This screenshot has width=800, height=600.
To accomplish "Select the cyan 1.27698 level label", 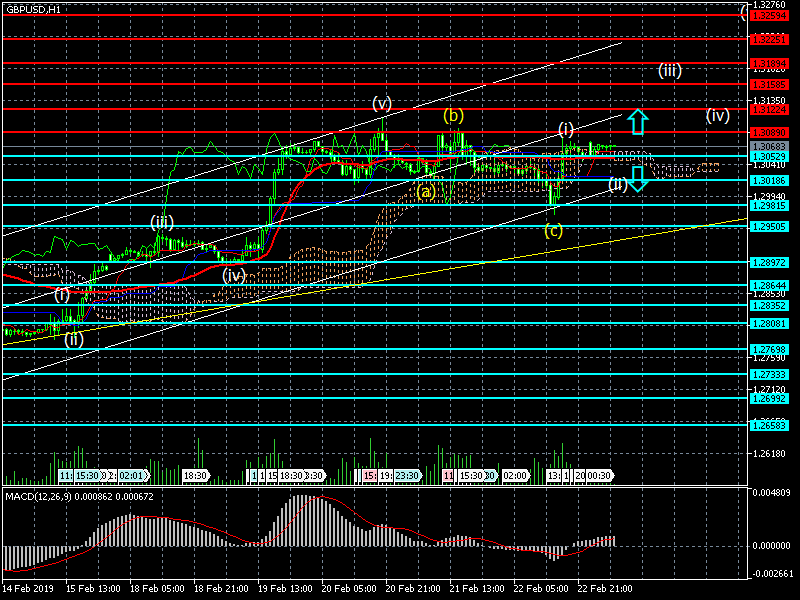I will [769, 349].
